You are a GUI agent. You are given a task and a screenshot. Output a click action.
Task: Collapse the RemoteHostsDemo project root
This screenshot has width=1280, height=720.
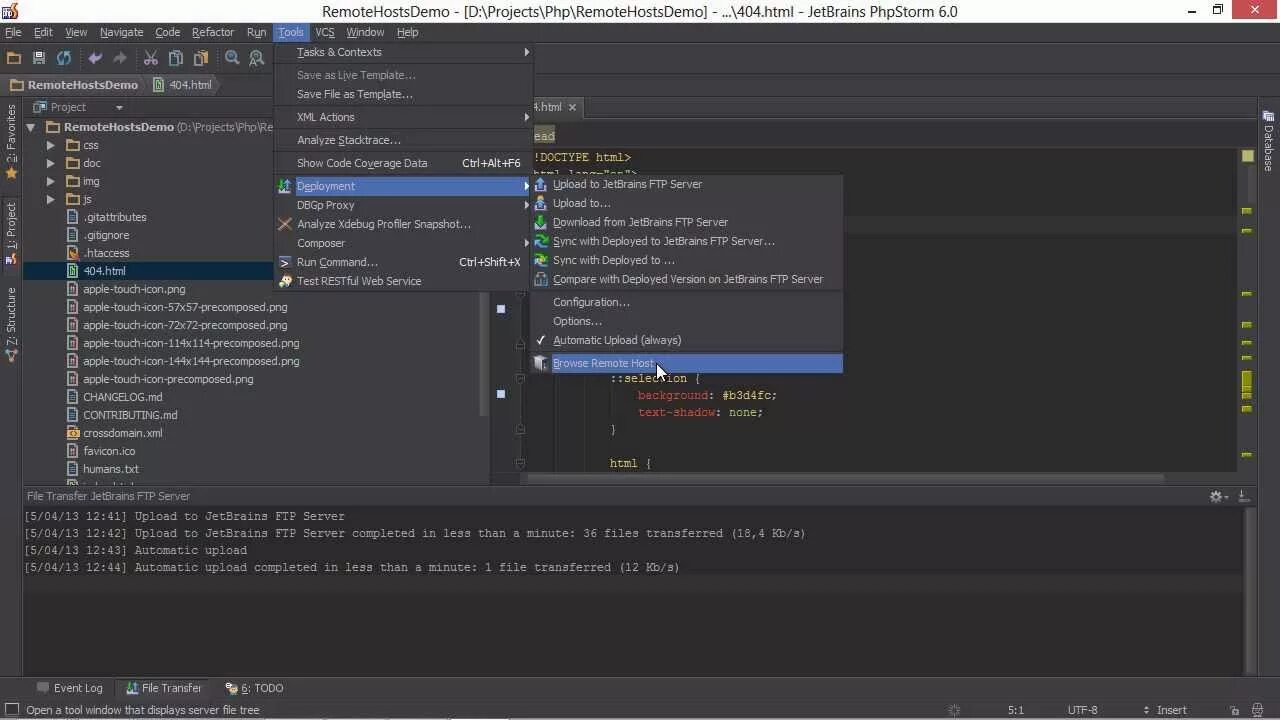(31, 127)
